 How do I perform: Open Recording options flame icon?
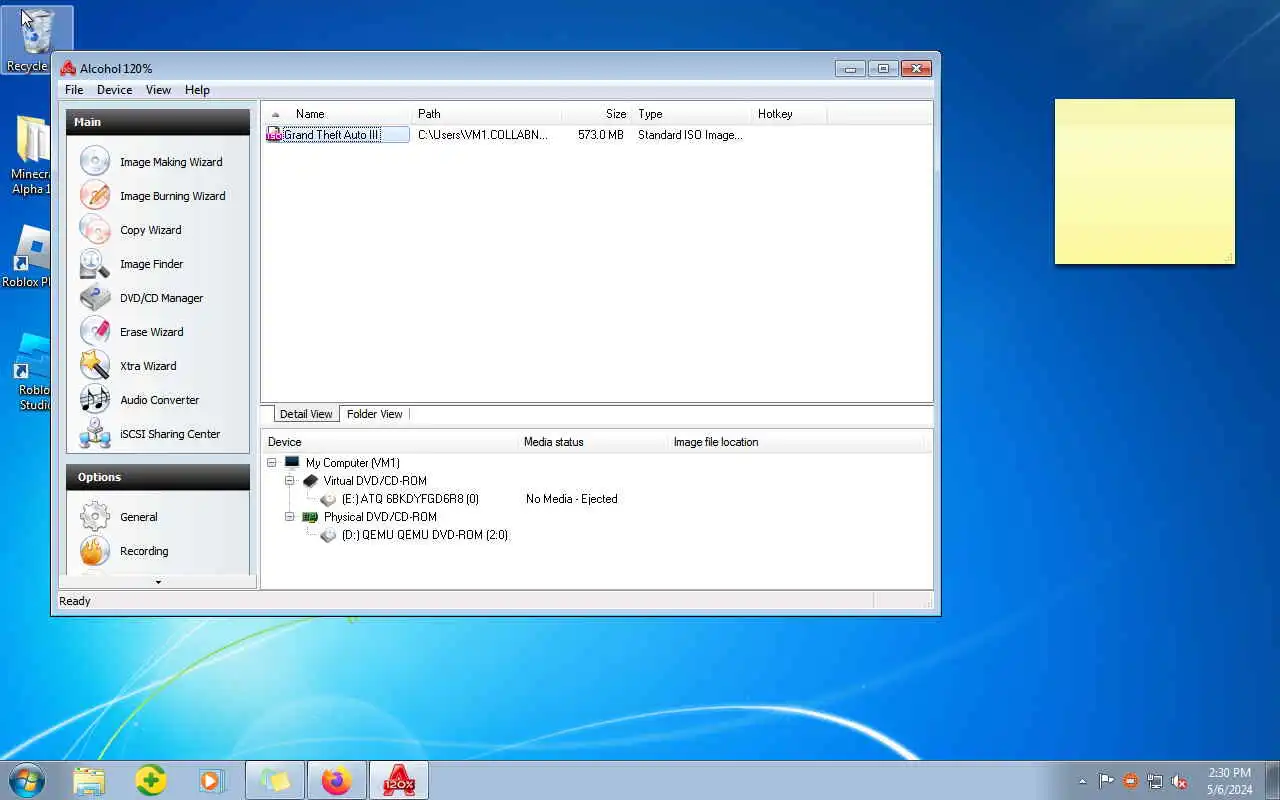tap(95, 551)
